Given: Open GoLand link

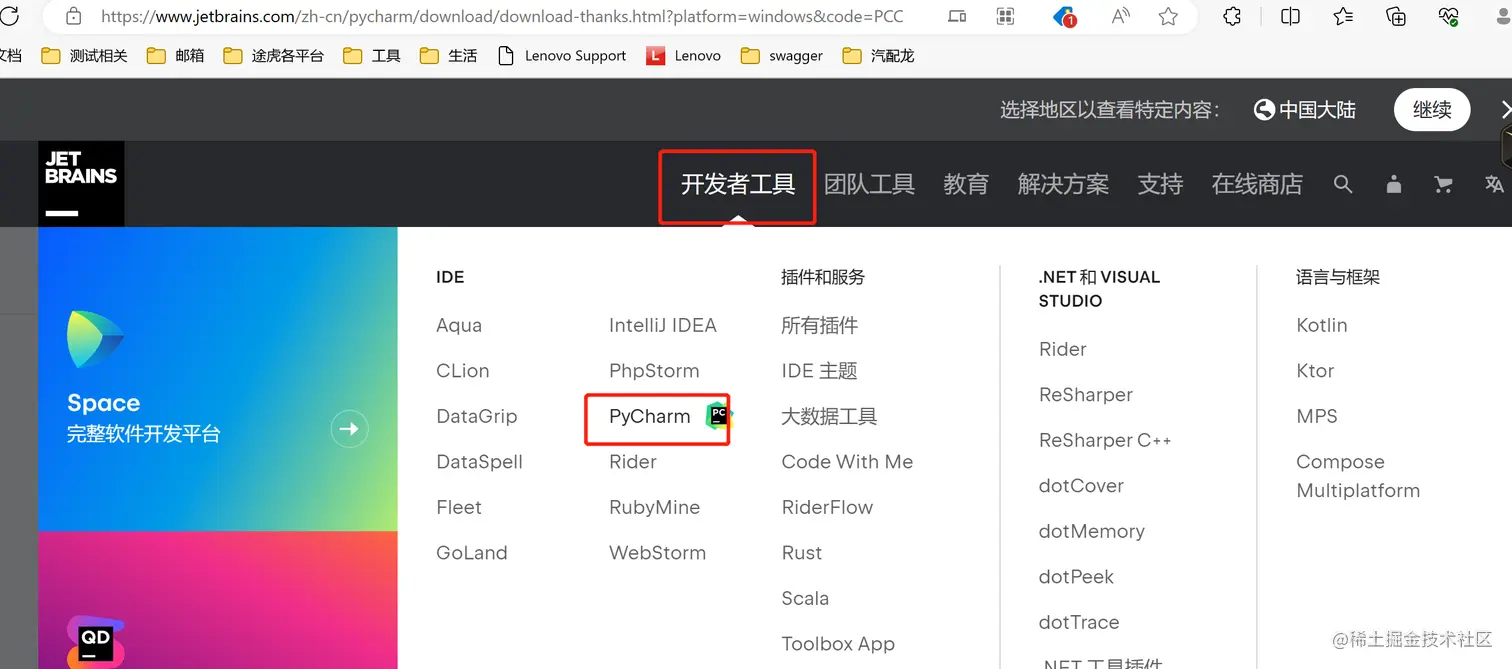Looking at the screenshot, I should (472, 553).
